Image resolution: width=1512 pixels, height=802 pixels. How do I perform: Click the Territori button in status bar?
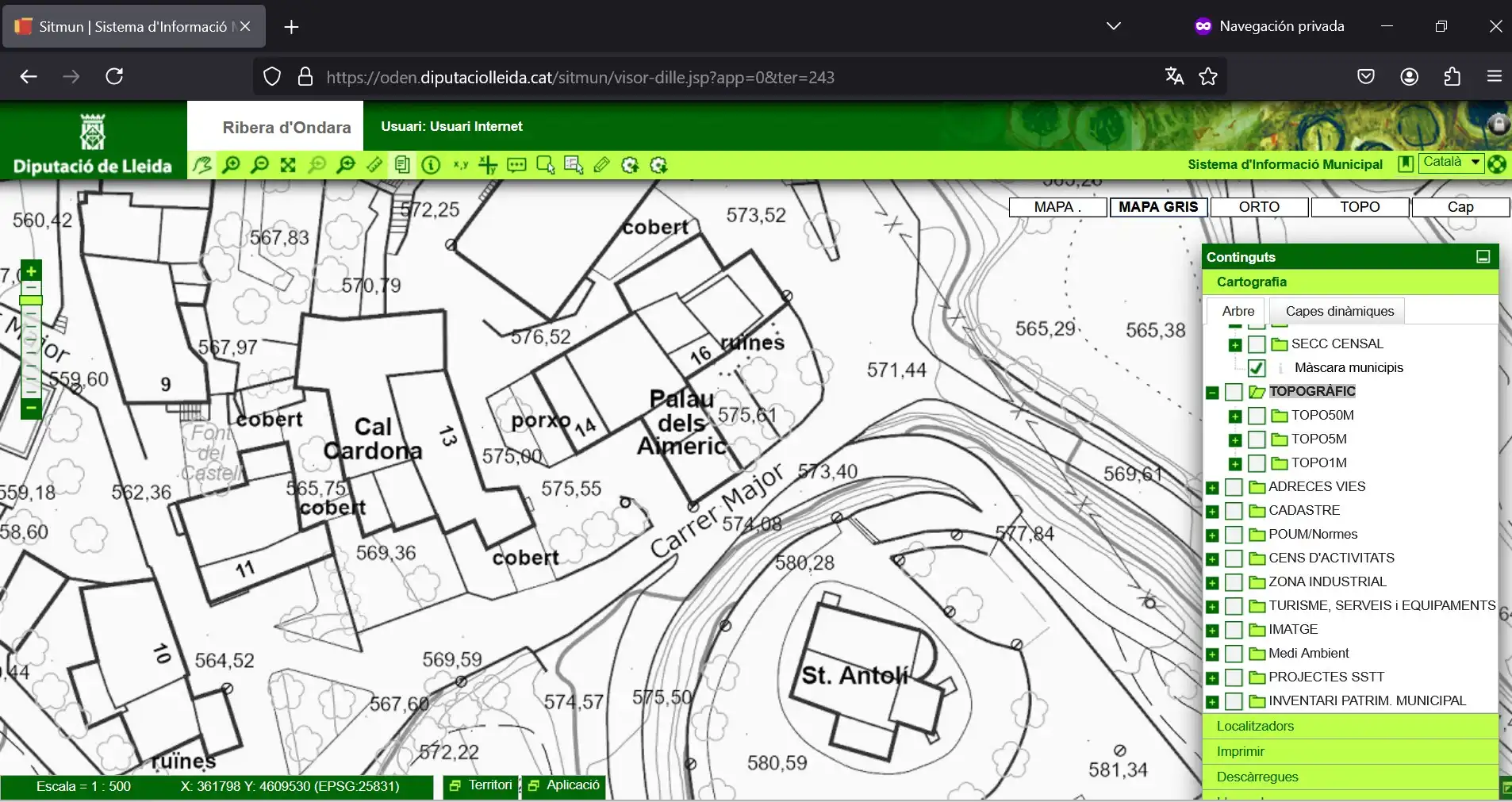pos(481,785)
